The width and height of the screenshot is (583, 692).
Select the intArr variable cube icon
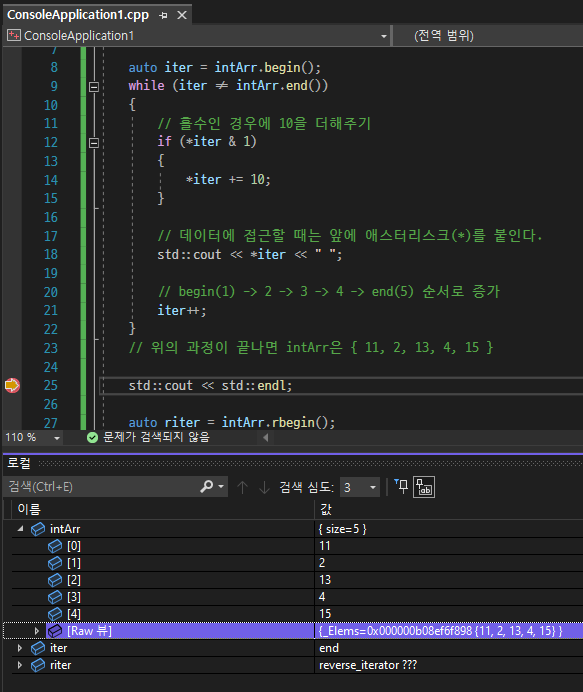pyautogui.click(x=38, y=529)
